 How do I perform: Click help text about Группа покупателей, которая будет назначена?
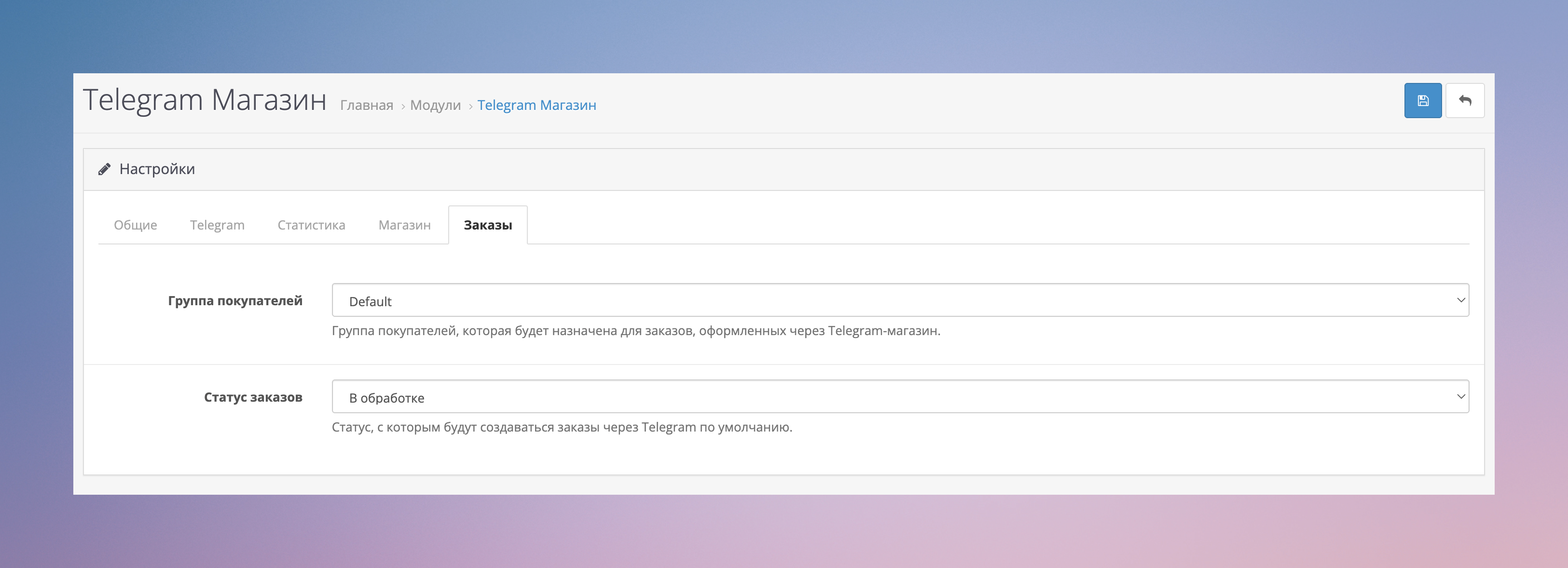(x=636, y=331)
